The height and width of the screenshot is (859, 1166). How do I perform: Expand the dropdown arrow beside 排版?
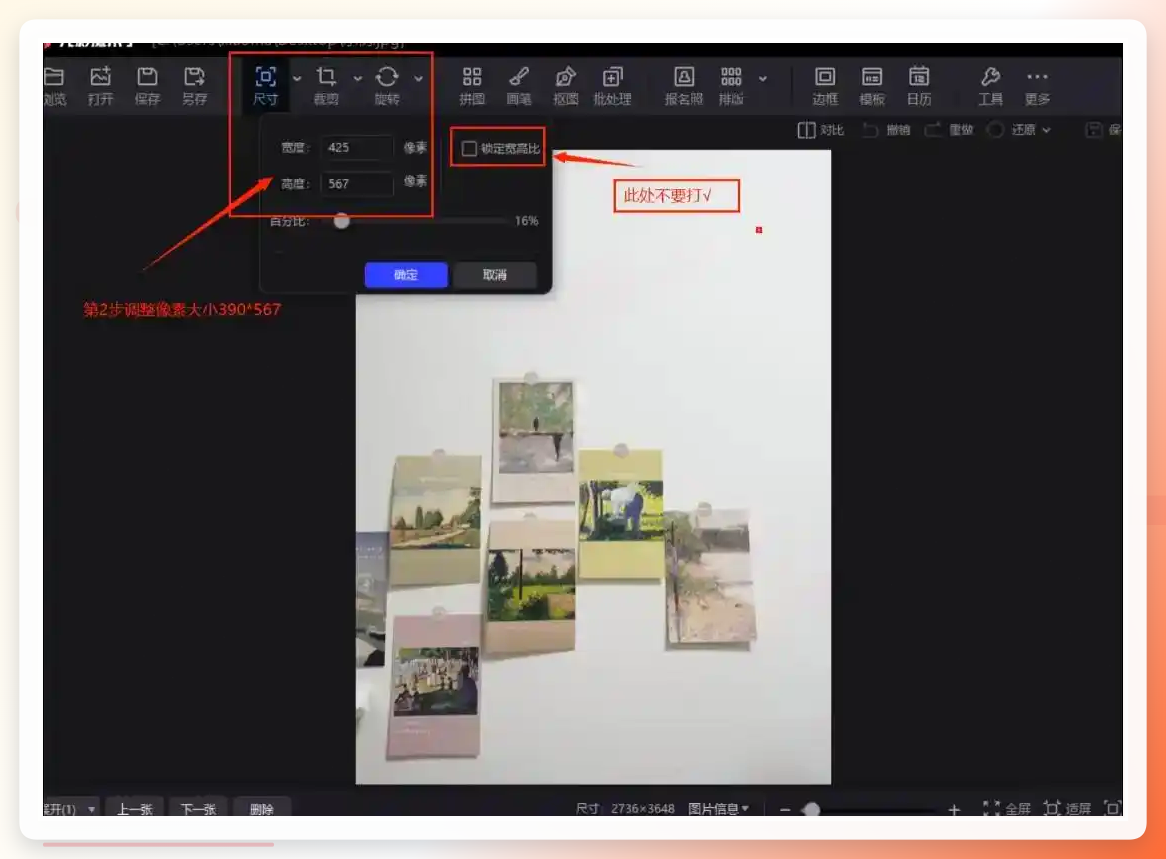point(763,78)
